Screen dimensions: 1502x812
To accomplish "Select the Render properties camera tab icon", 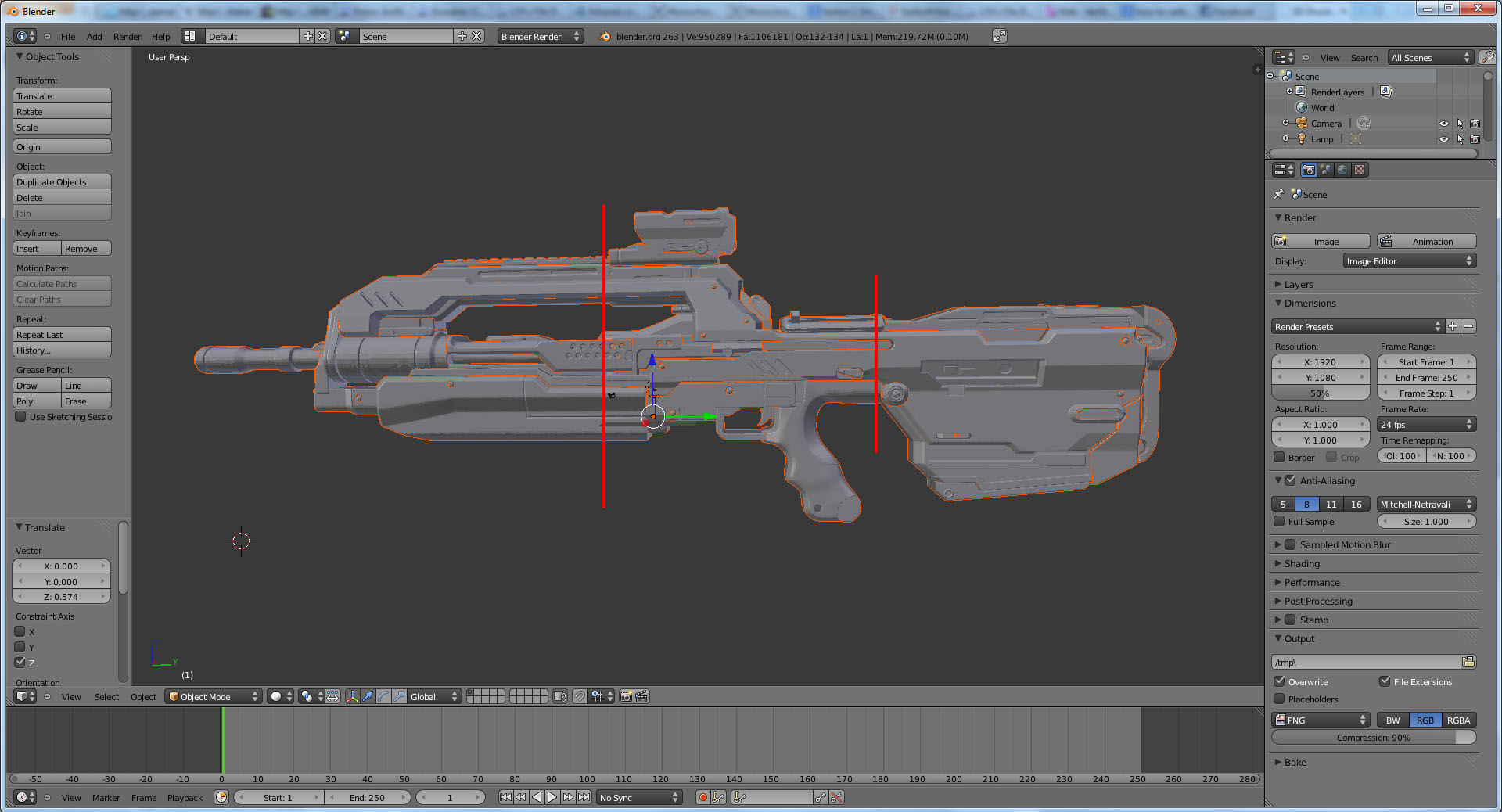I will [1309, 170].
